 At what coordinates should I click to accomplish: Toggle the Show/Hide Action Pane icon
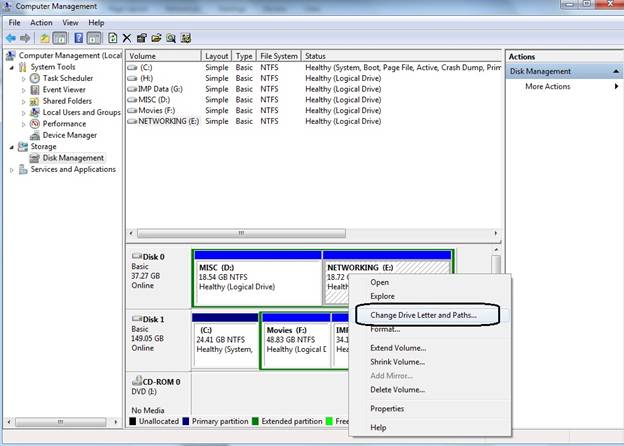click(x=94, y=38)
